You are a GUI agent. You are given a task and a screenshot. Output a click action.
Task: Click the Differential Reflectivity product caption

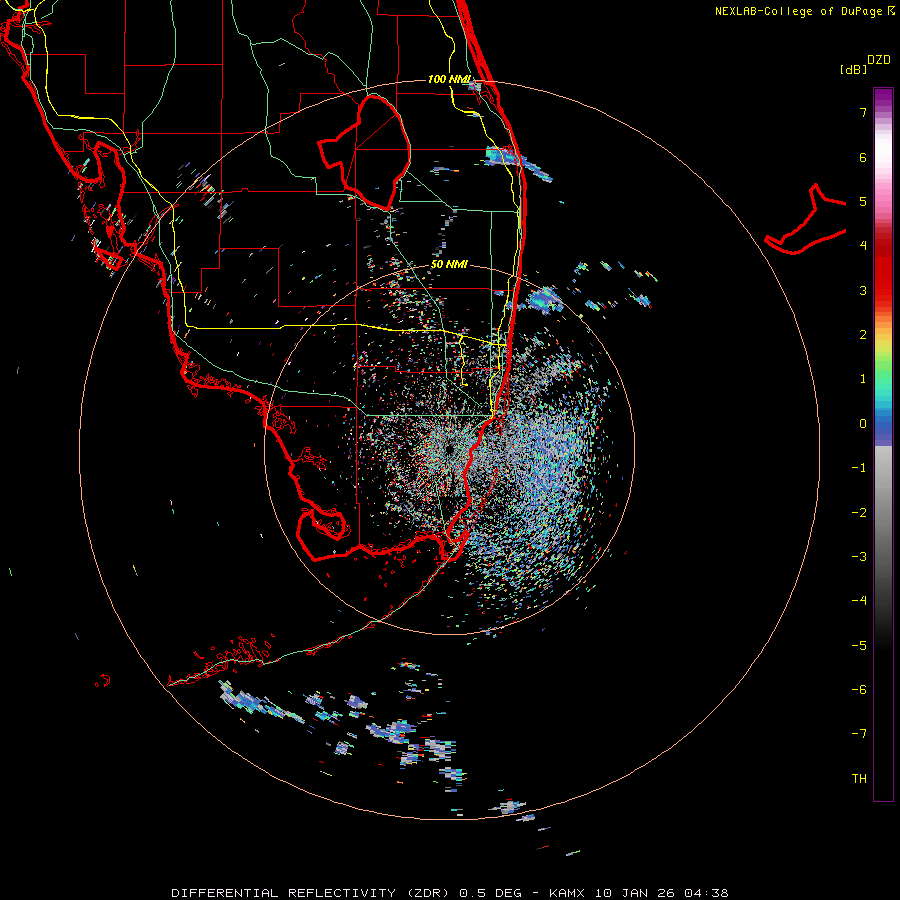pos(449,893)
